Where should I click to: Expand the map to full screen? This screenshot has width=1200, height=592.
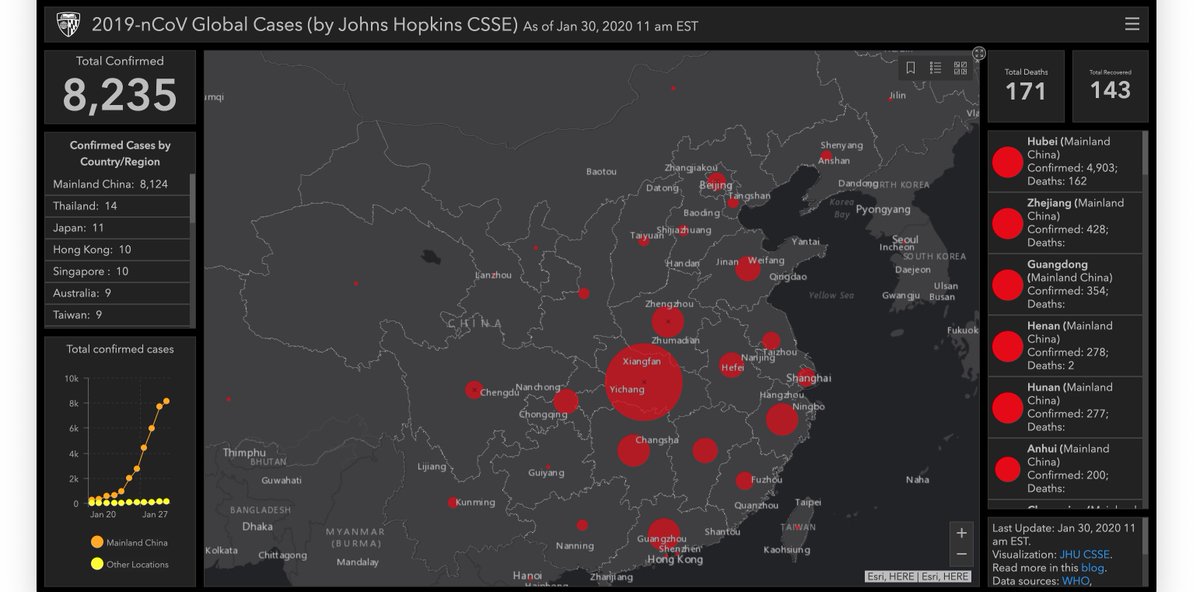coord(979,53)
